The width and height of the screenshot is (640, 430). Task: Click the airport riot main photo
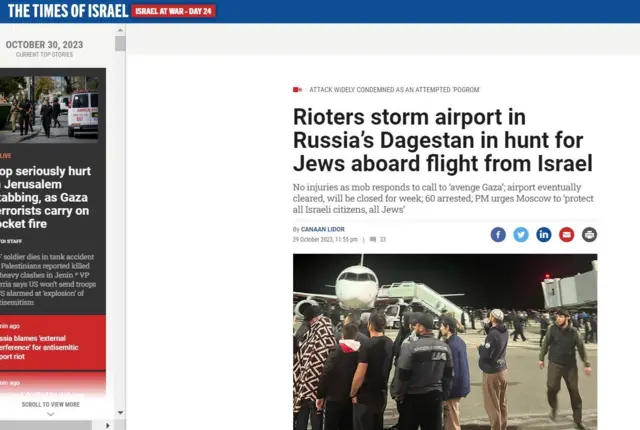[x=445, y=341]
